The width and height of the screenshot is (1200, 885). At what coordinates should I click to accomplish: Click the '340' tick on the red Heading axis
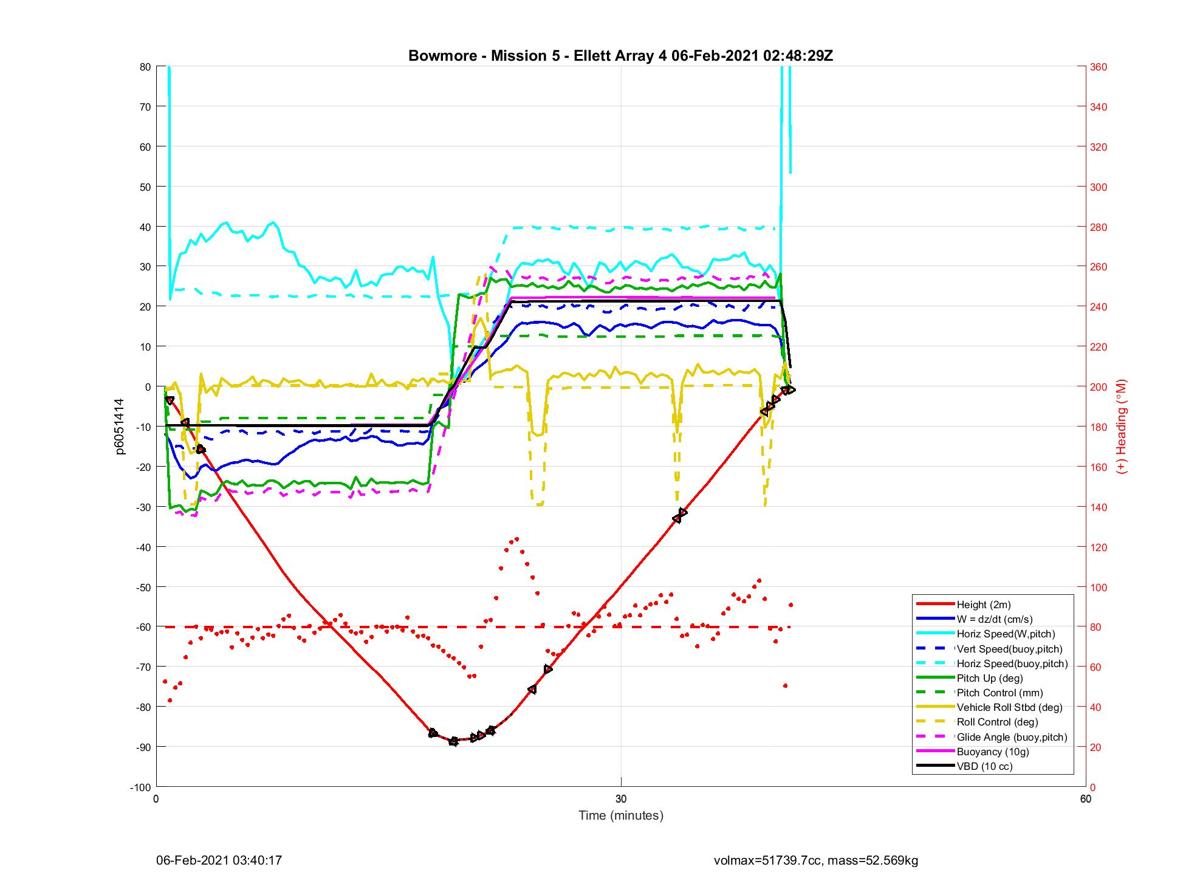[1099, 107]
